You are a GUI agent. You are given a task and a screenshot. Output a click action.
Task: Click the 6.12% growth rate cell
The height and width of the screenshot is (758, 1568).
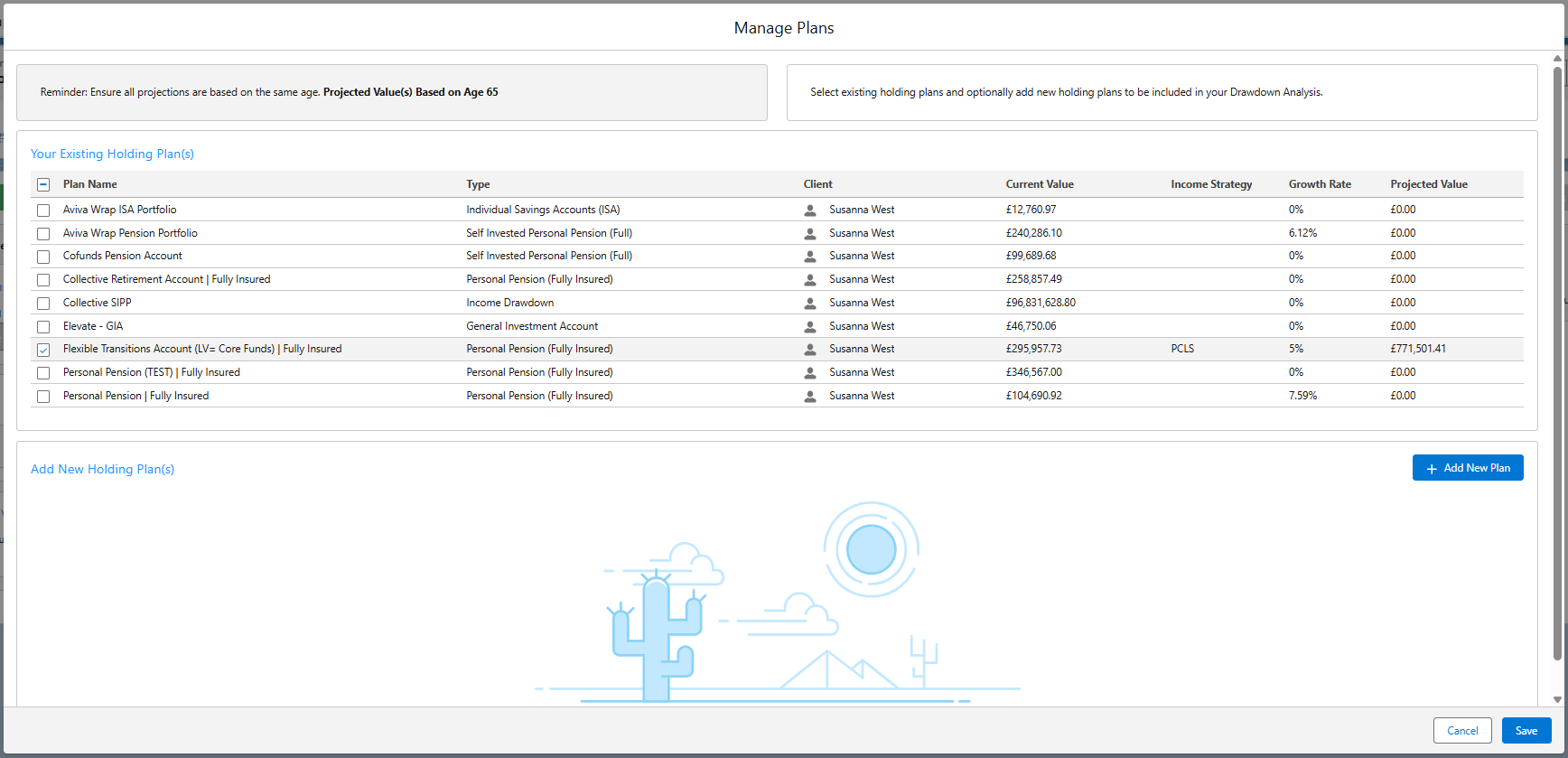tap(1302, 233)
